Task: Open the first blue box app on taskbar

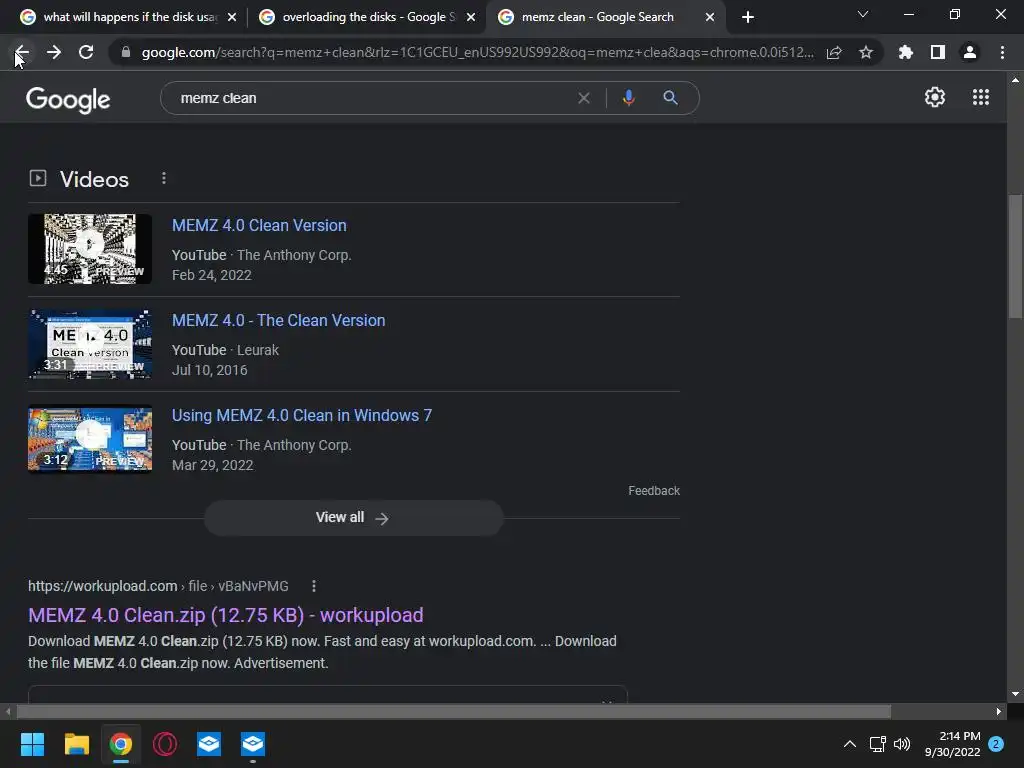Action: point(209,744)
